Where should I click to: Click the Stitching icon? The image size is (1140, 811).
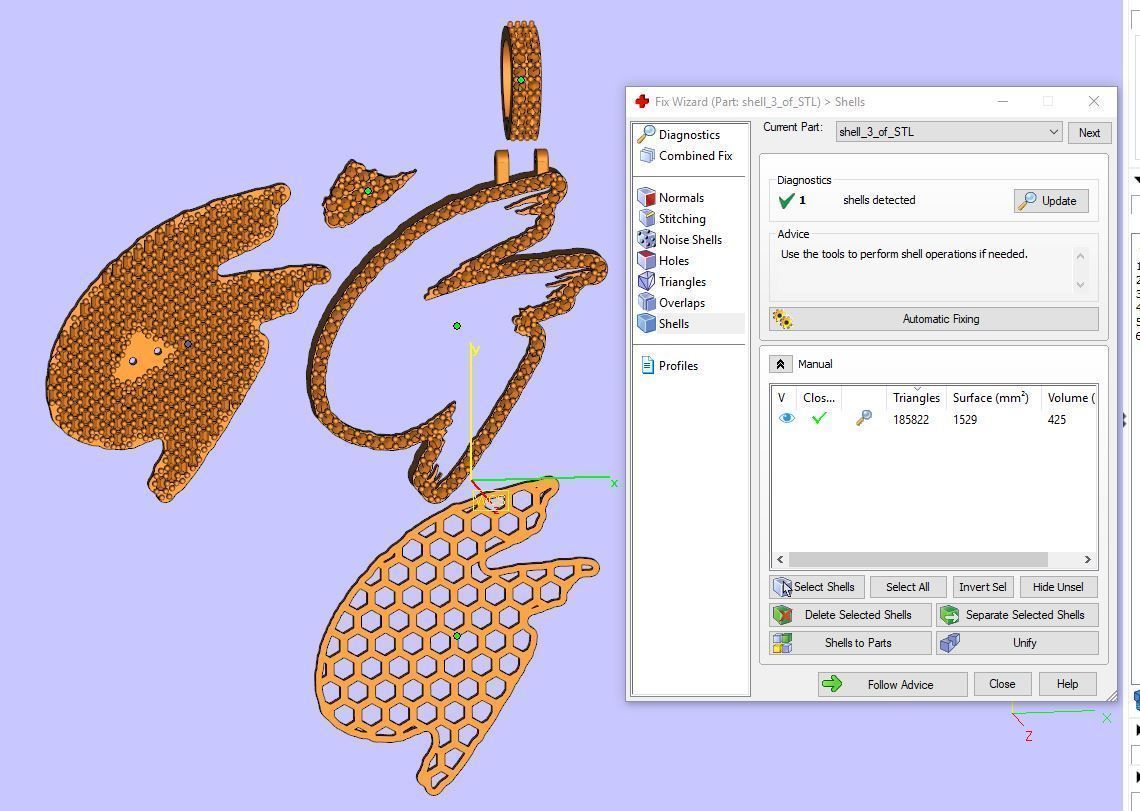[646, 218]
